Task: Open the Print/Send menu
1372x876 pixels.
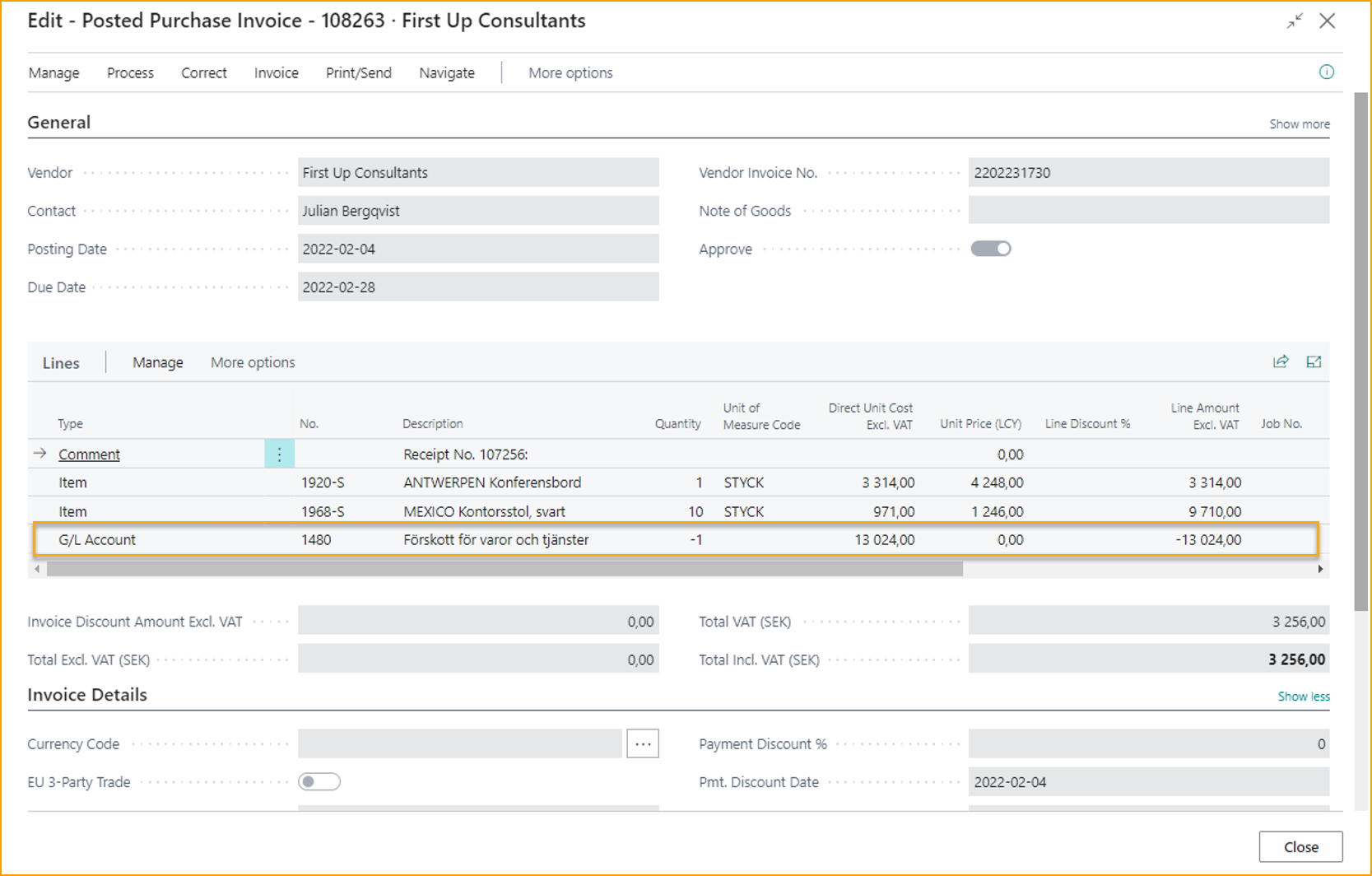Action: click(358, 72)
